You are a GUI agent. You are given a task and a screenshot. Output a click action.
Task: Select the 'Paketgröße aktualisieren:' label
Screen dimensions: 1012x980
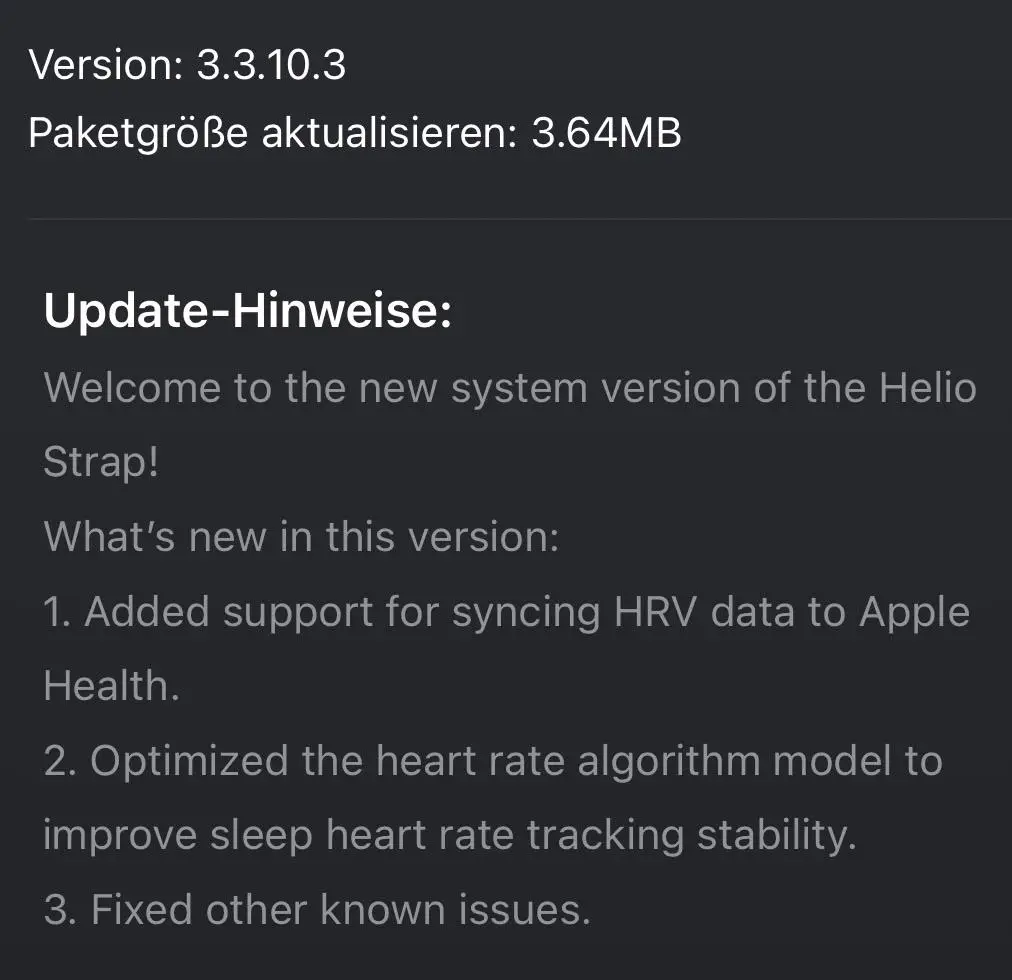[272, 133]
